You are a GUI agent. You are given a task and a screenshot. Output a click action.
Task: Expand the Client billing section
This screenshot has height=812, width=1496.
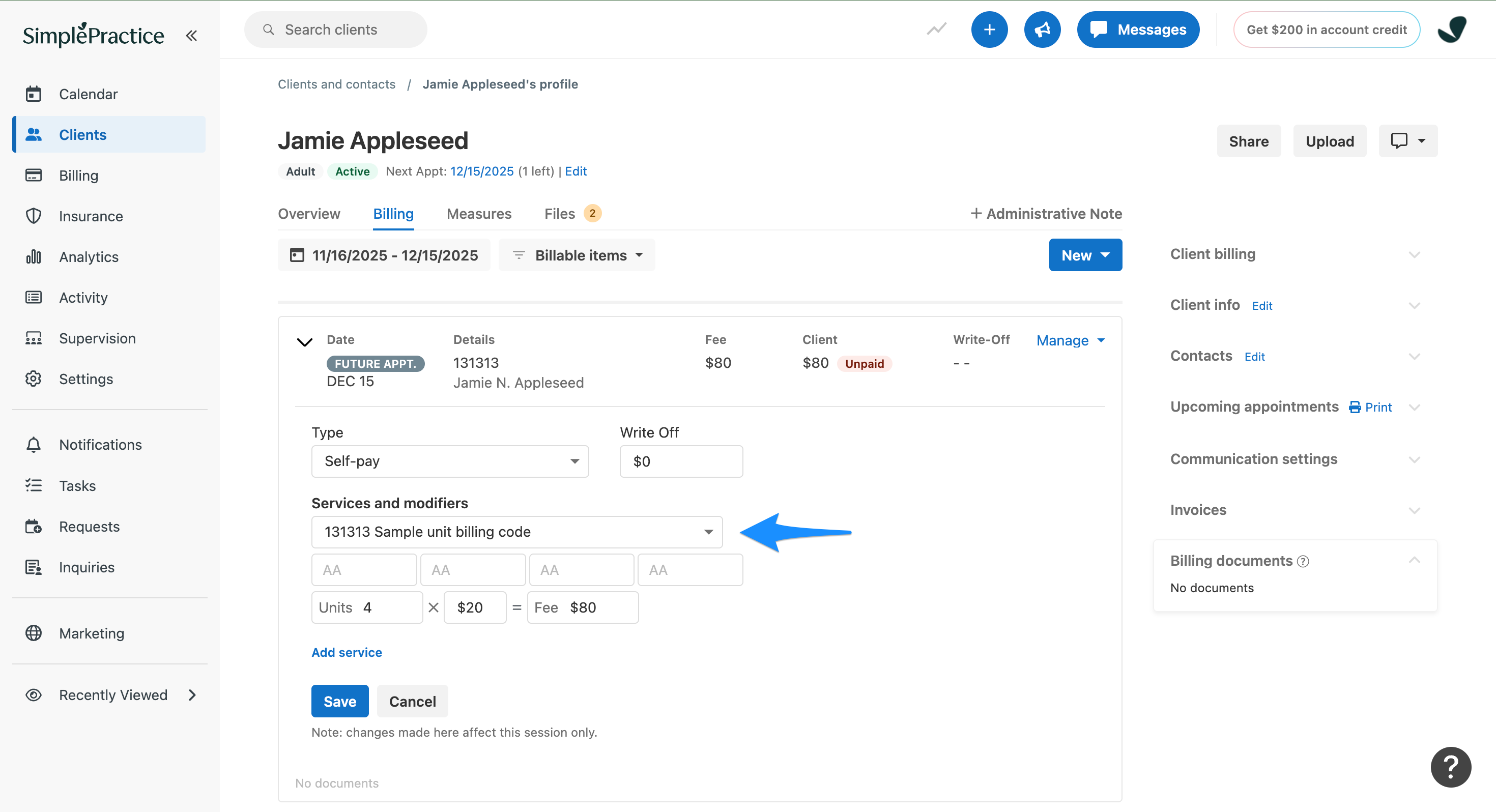pos(1414,254)
